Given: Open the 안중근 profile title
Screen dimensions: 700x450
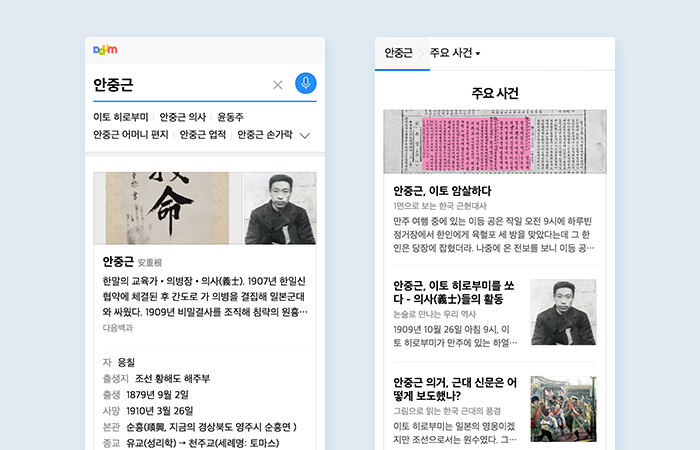Looking at the screenshot, I should (118, 261).
